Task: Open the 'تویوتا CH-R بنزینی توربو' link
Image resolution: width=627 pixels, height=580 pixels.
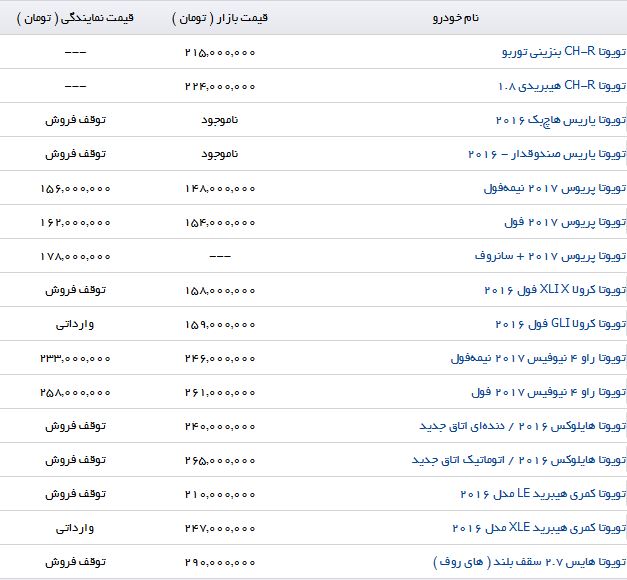Action: click(564, 52)
